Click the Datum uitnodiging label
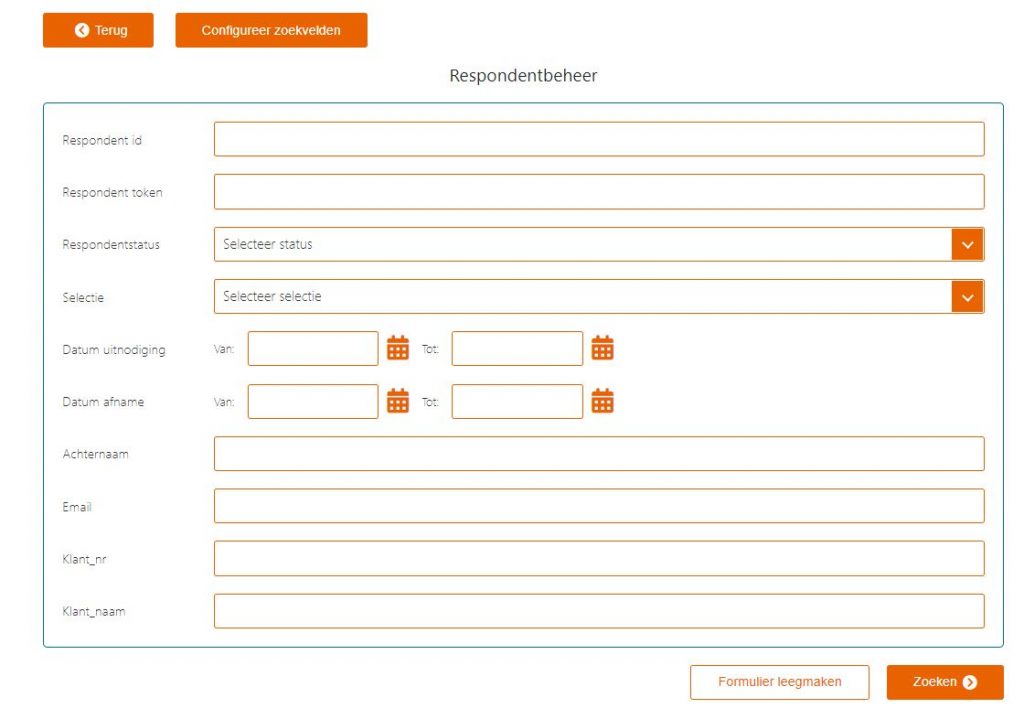The height and width of the screenshot is (719, 1024). pos(114,350)
